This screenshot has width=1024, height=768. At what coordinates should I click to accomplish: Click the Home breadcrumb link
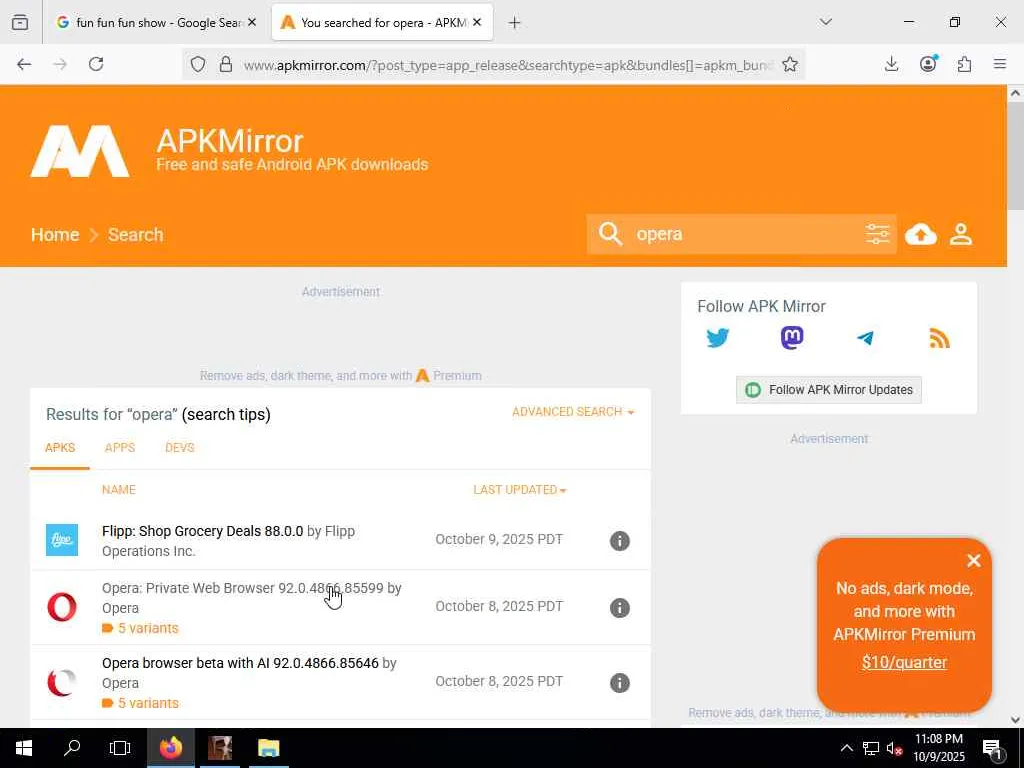[x=55, y=234]
